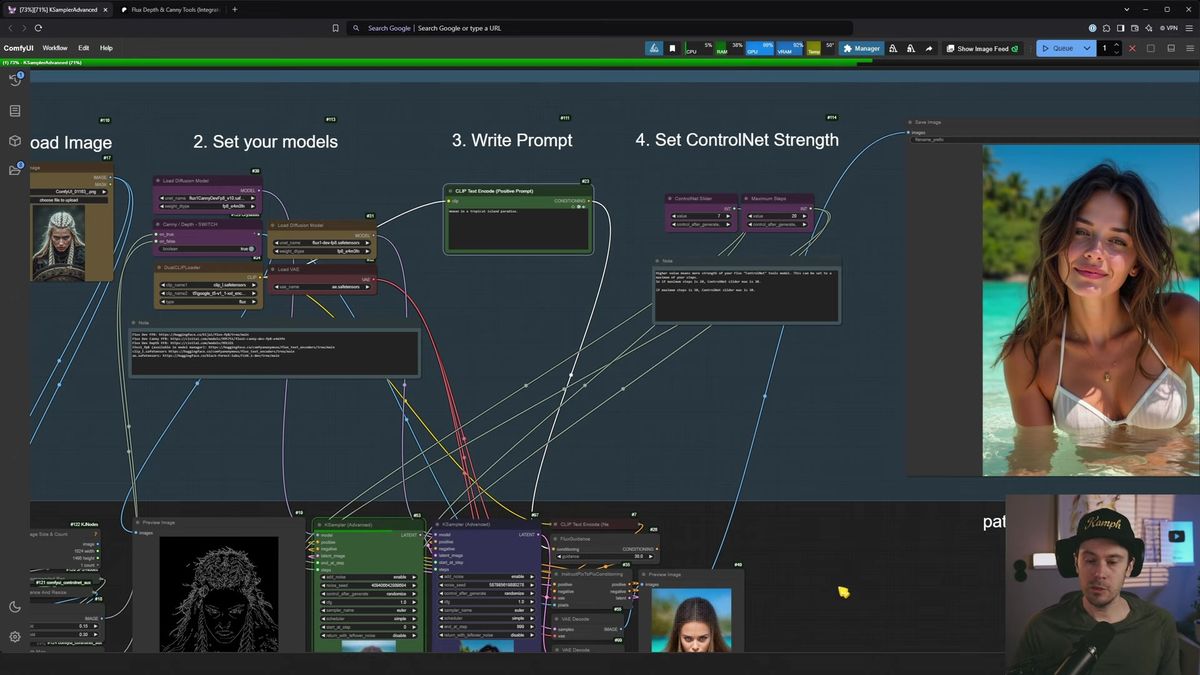This screenshot has height=675, width=1200.
Task: Click the square clear-queue icon beside red X
Action: (x=1150, y=48)
